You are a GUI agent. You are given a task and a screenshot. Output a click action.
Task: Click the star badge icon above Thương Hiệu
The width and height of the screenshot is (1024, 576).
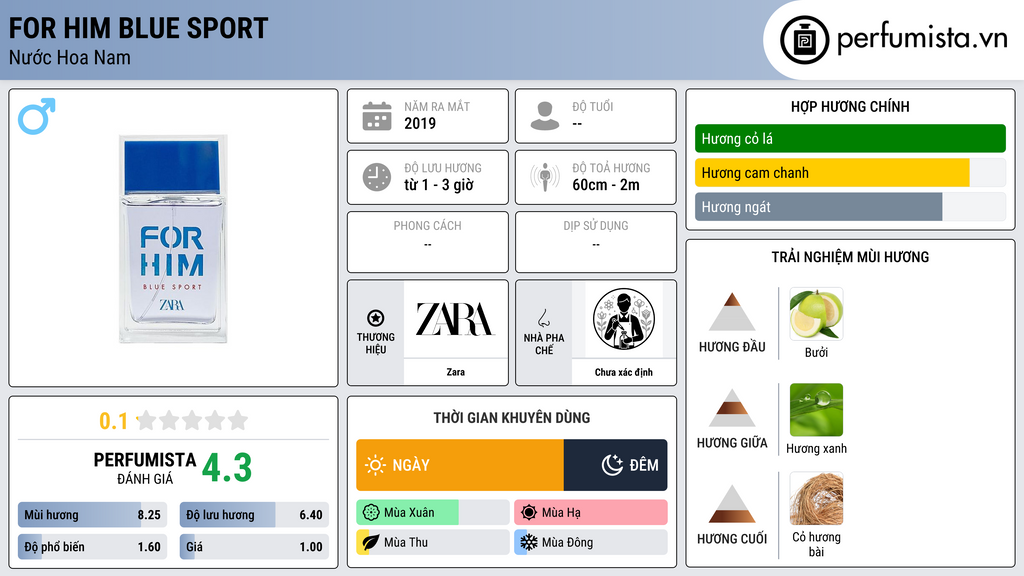point(376,318)
